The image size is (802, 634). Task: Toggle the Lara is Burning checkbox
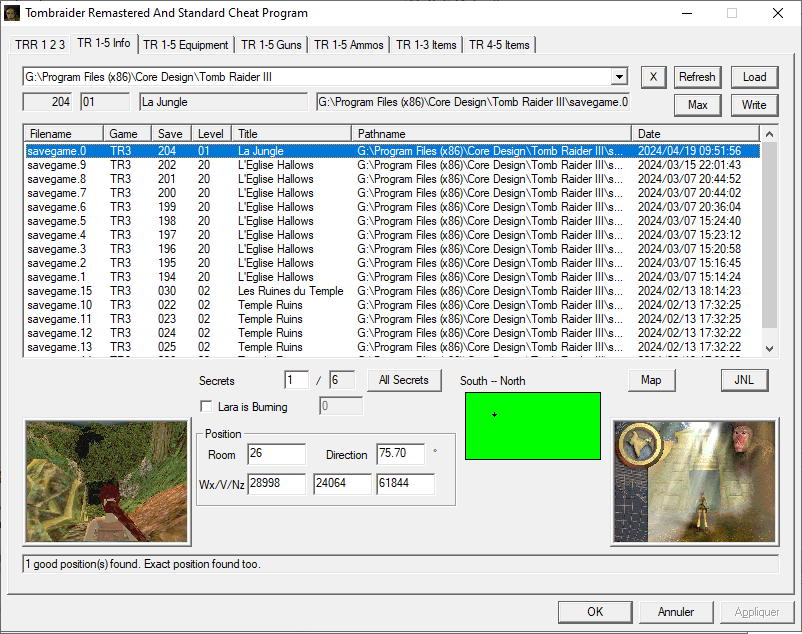click(206, 406)
